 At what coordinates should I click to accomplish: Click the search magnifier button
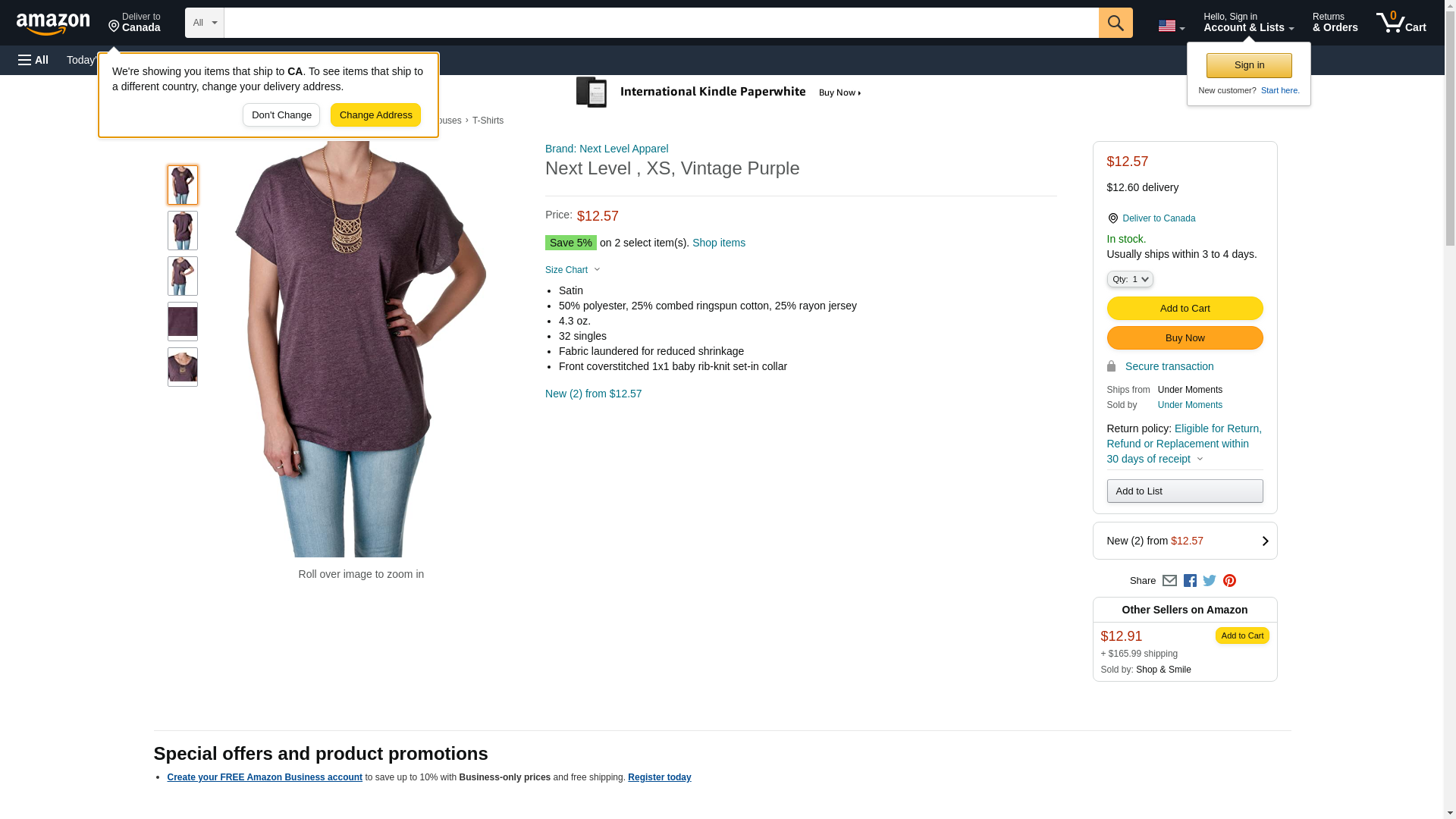(1115, 23)
